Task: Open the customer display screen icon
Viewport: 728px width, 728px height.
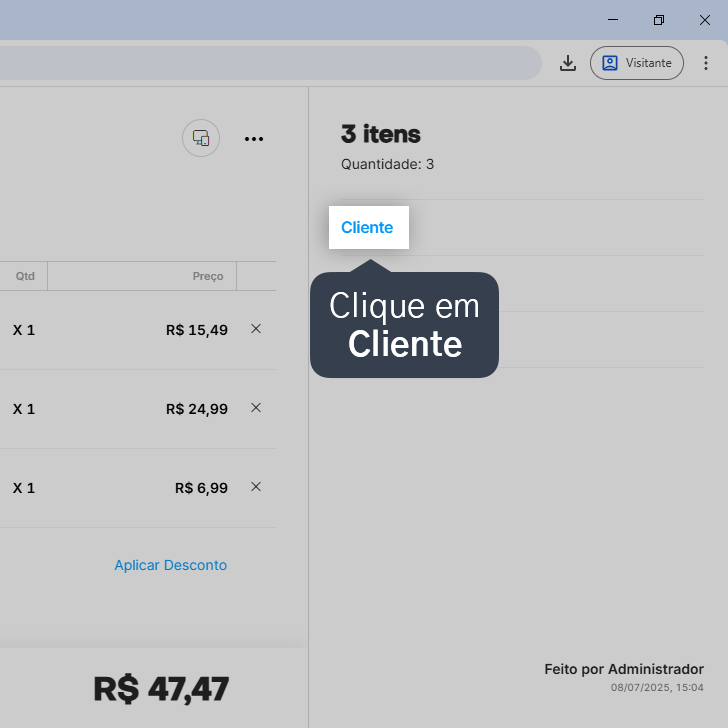Action: 201,138
